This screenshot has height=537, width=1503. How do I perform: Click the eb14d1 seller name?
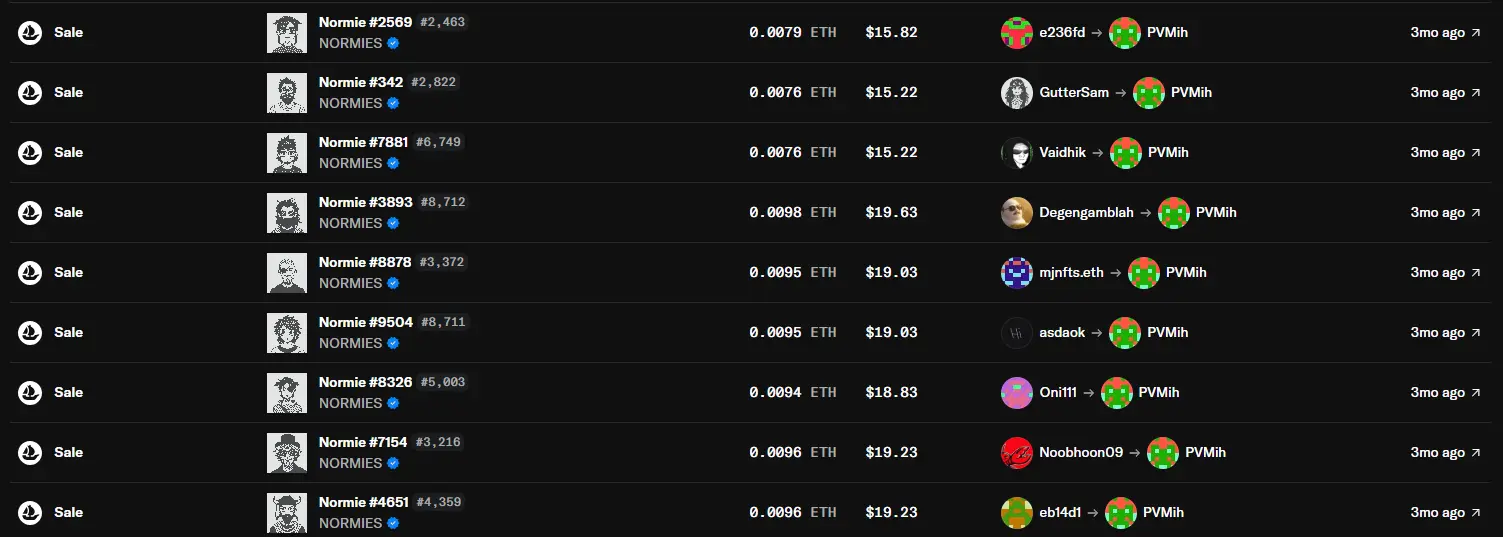pyautogui.click(x=1060, y=513)
